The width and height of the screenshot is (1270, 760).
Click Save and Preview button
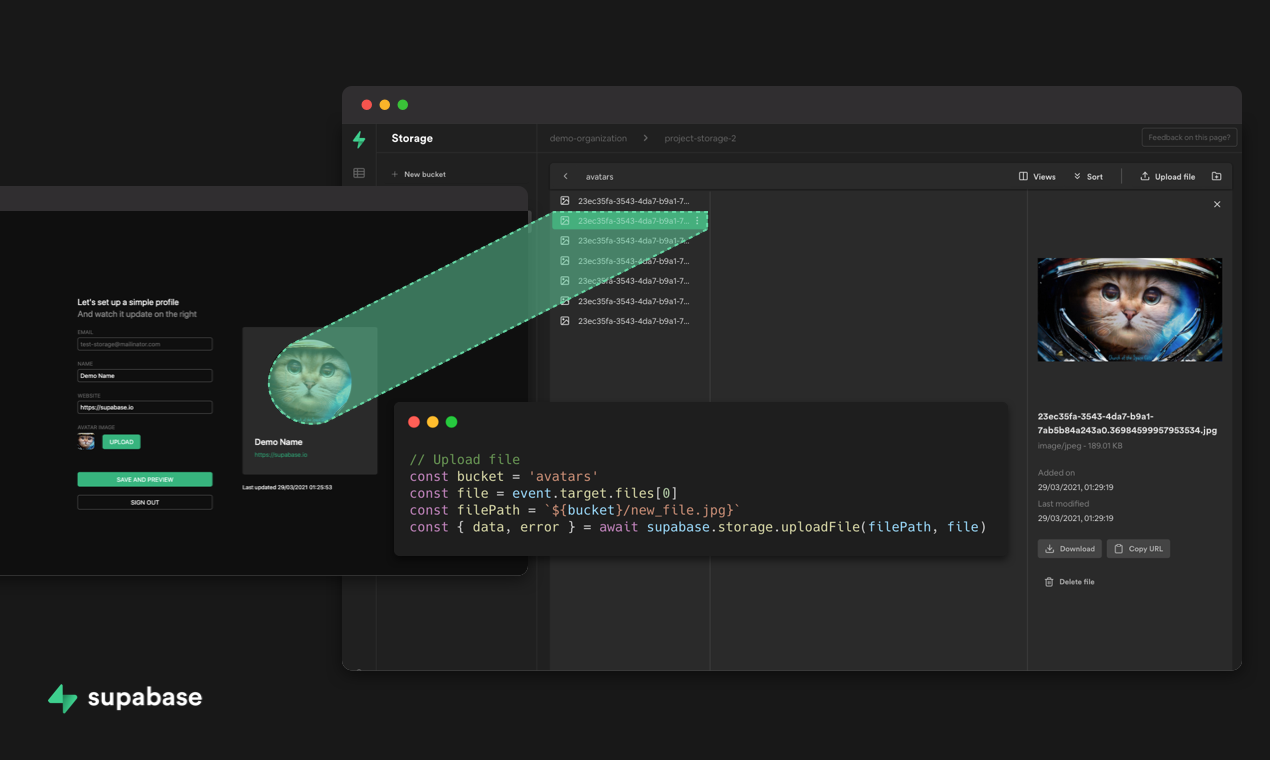click(145, 480)
